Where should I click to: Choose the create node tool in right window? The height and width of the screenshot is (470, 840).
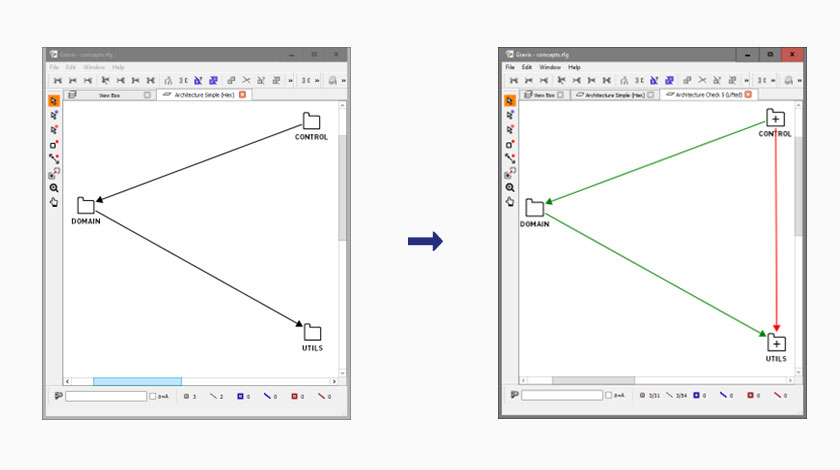click(509, 144)
